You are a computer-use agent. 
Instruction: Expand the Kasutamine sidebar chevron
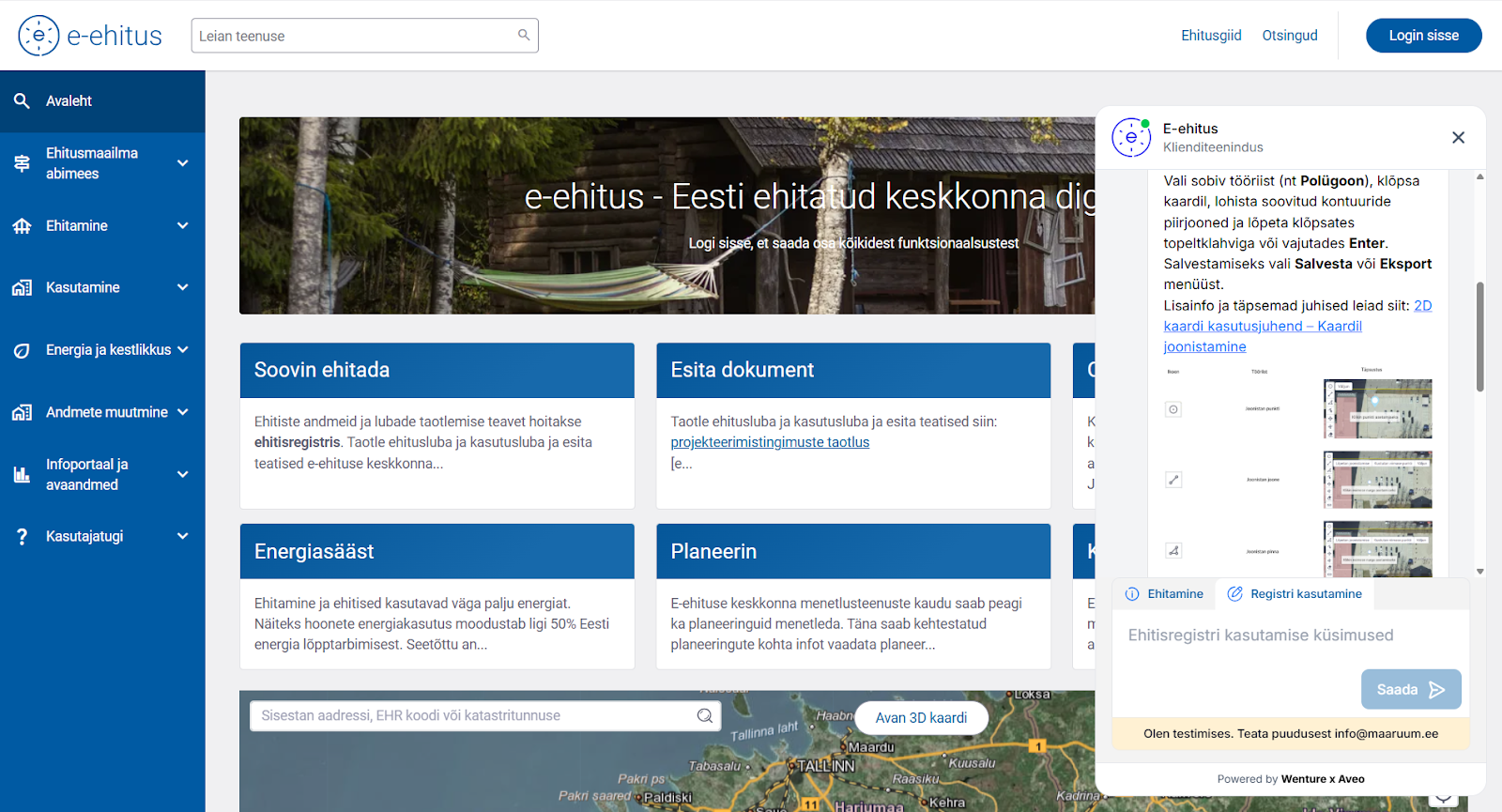pyautogui.click(x=183, y=287)
